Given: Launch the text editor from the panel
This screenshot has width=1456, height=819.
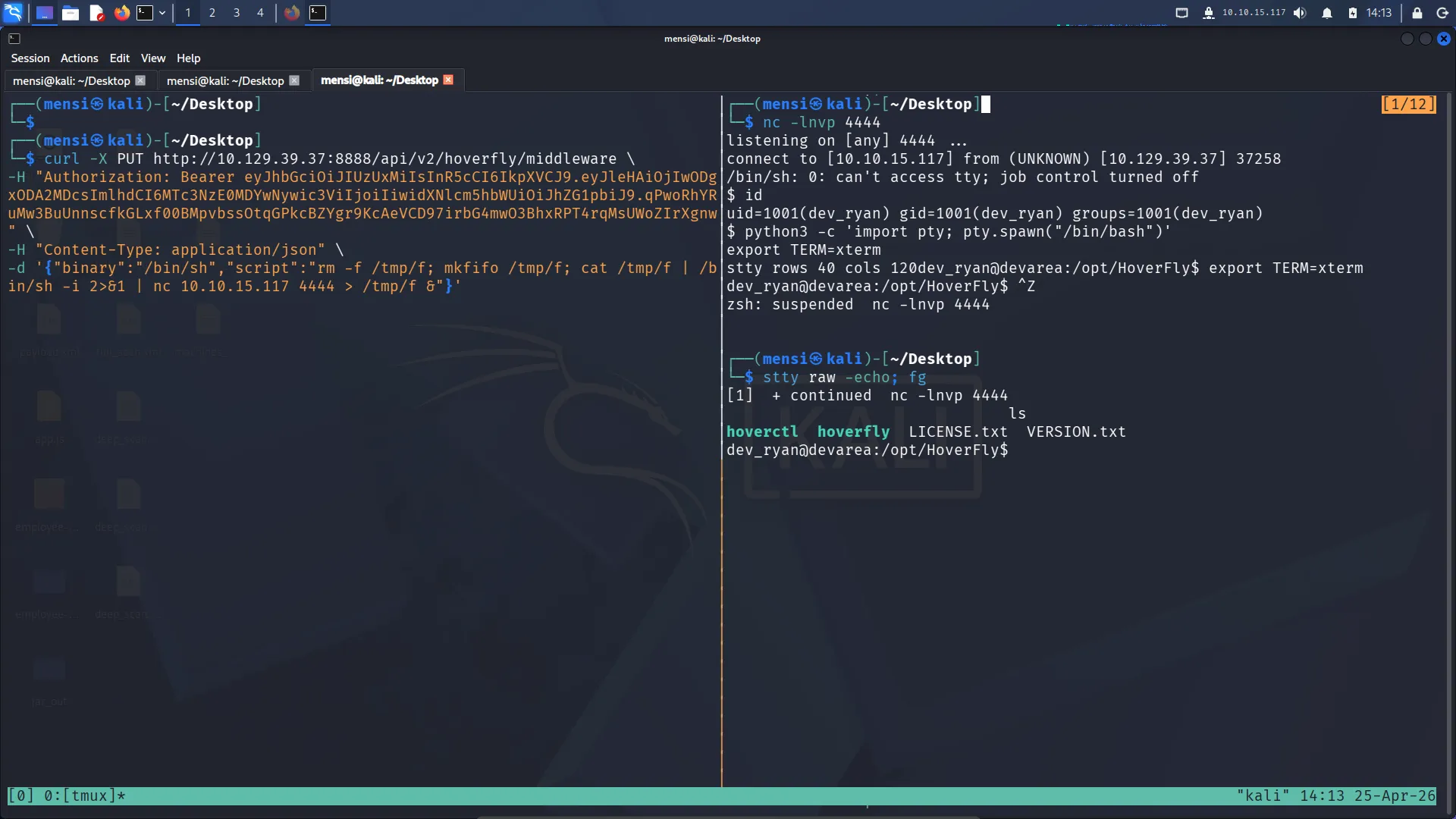Looking at the screenshot, I should click(x=96, y=13).
